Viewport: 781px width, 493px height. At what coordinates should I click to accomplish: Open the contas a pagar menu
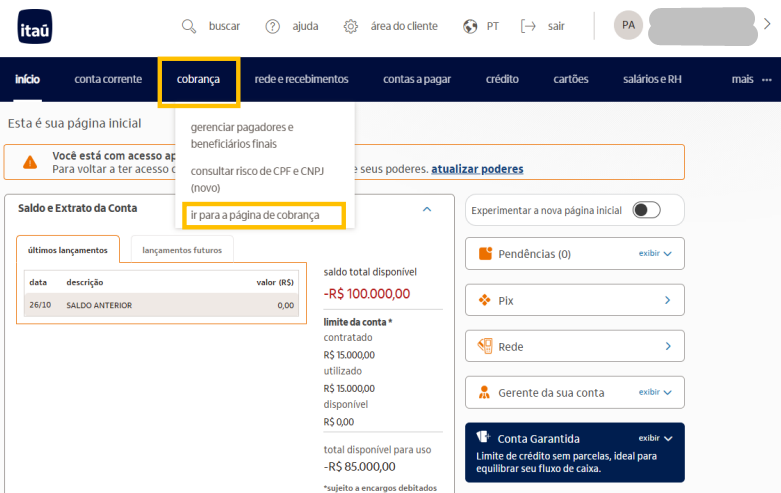pyautogui.click(x=417, y=79)
